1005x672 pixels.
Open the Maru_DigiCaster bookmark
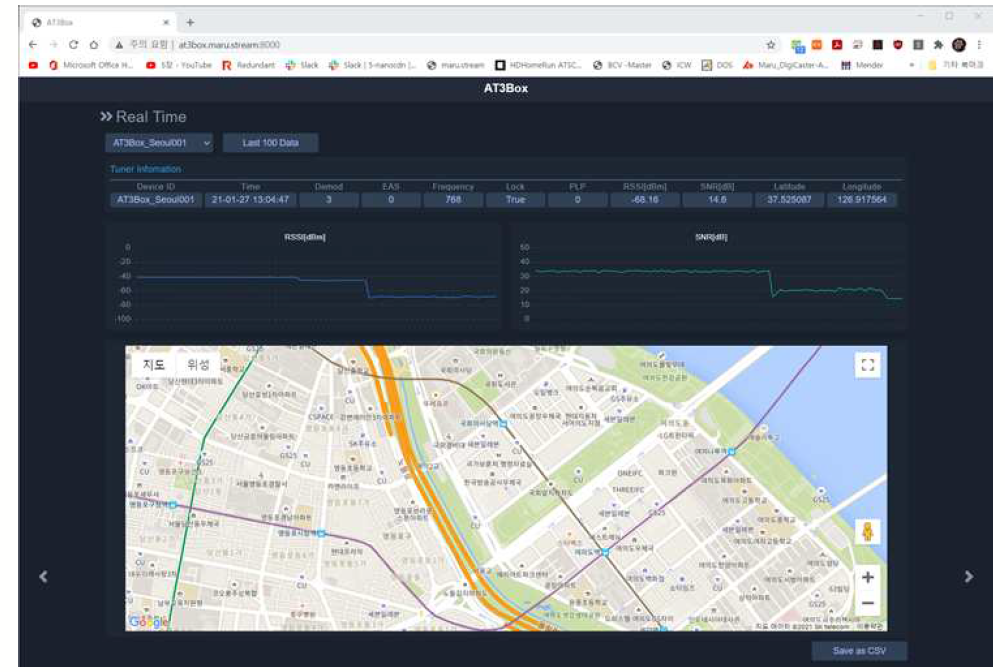pos(786,65)
